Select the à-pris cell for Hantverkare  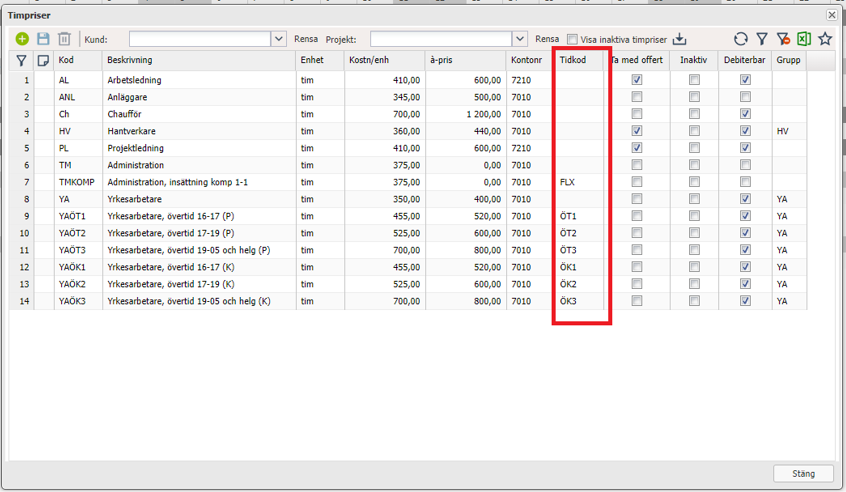click(x=465, y=131)
